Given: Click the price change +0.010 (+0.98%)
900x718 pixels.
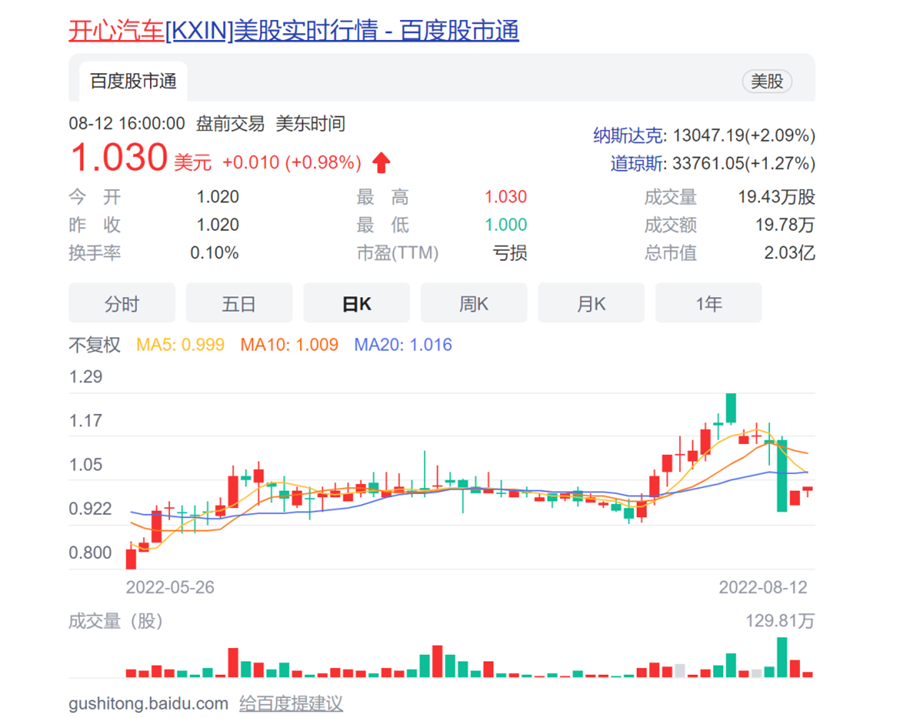Looking at the screenshot, I should click(x=292, y=162).
